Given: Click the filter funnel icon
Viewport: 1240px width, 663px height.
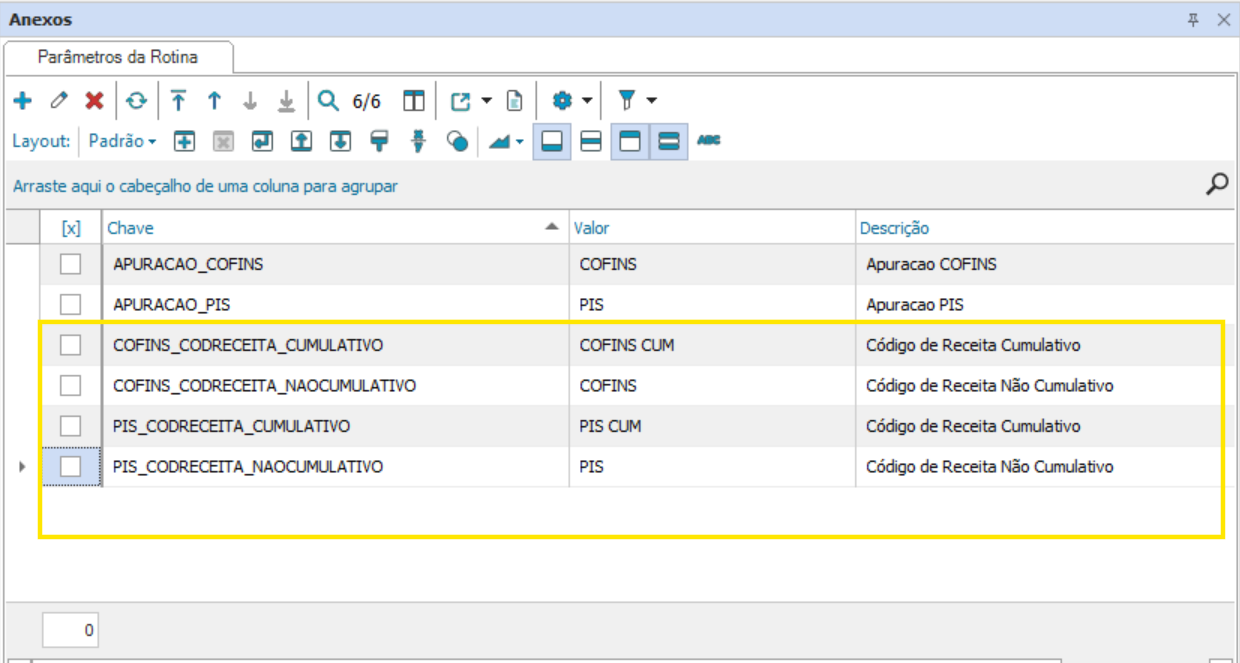Looking at the screenshot, I should [x=627, y=100].
